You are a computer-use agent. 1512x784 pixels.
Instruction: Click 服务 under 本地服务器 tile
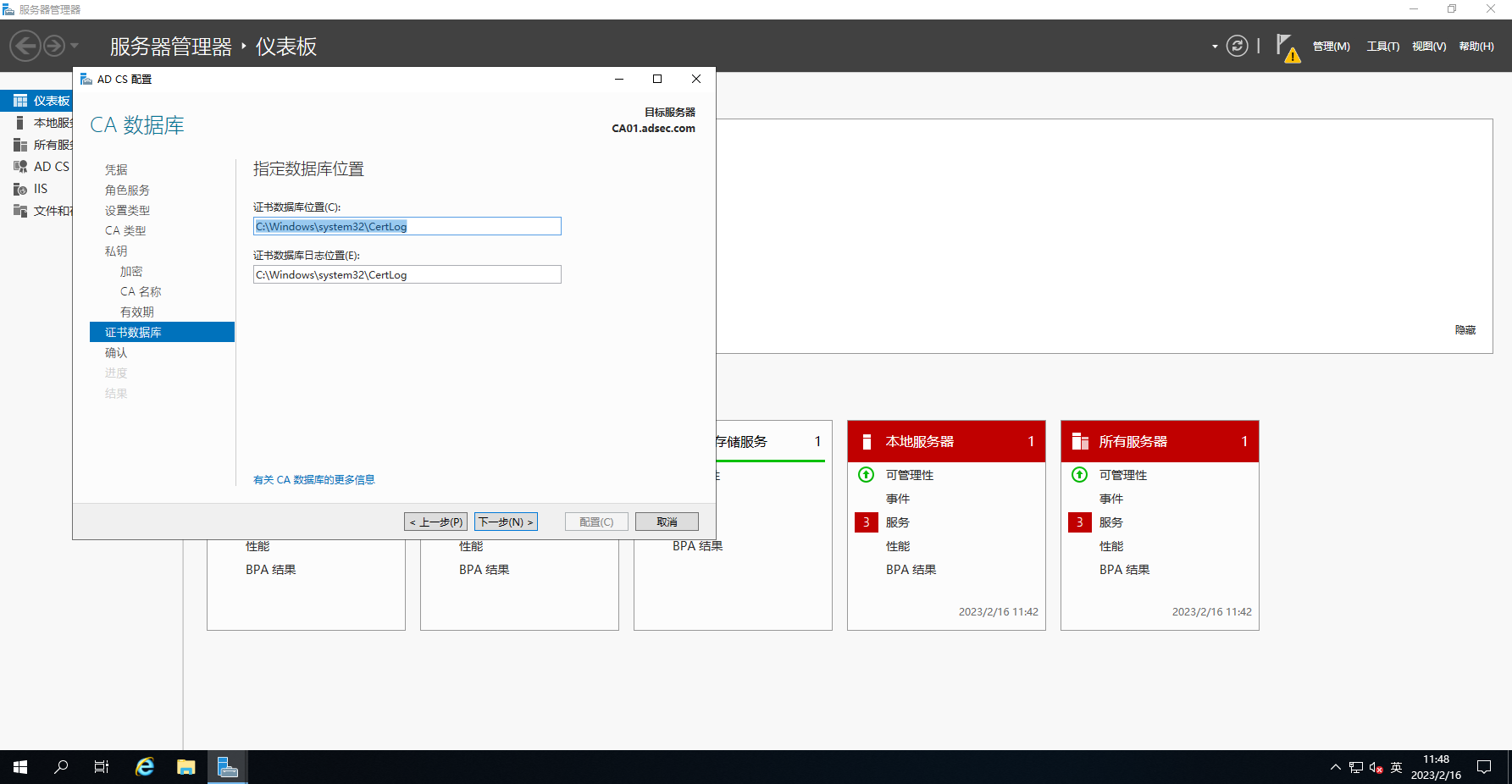click(897, 522)
